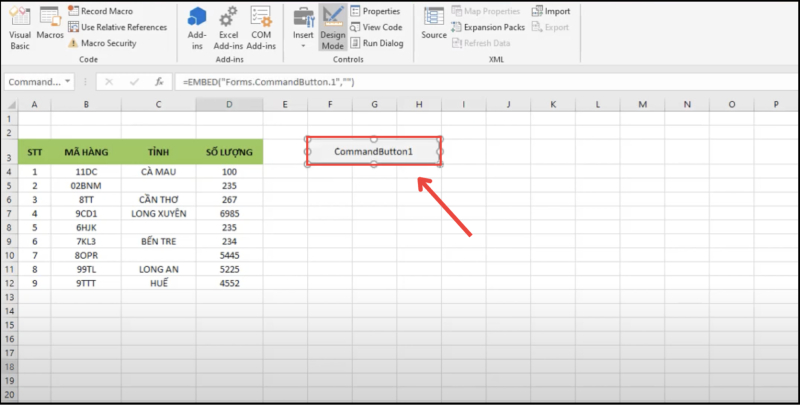This screenshot has height=405, width=800.
Task: Open control Properties
Action: [x=375, y=11]
